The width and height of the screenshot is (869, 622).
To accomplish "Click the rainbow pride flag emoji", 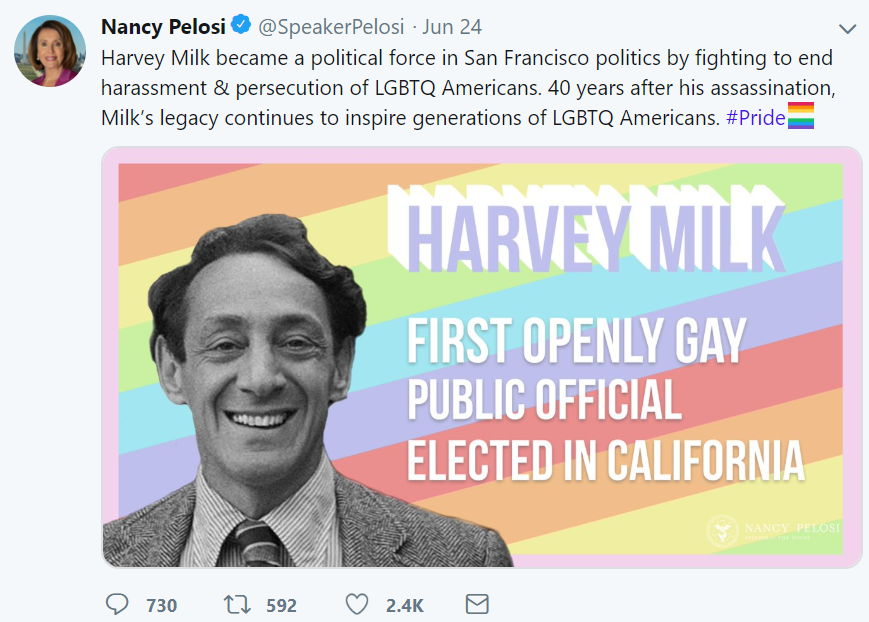I will (x=801, y=117).
